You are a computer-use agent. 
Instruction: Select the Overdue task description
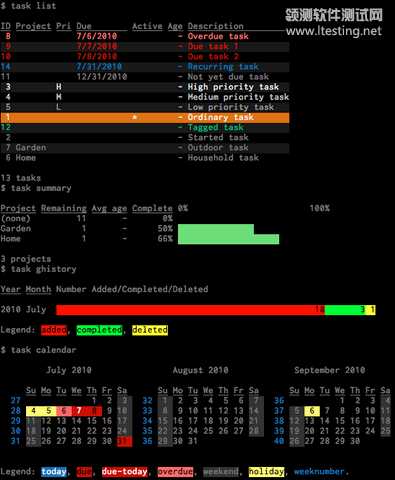click(x=218, y=36)
